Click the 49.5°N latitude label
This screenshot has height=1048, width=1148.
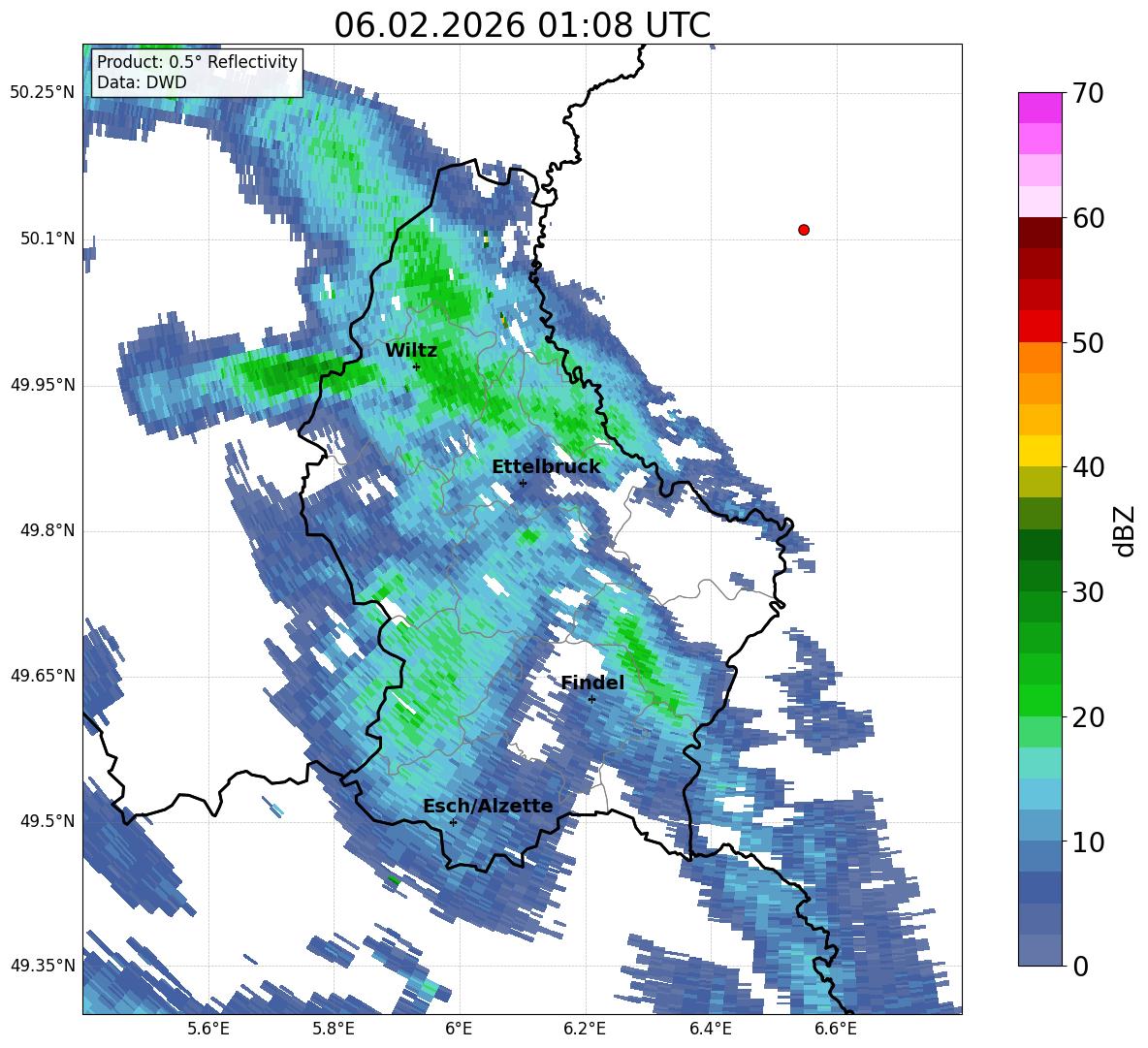coord(48,821)
